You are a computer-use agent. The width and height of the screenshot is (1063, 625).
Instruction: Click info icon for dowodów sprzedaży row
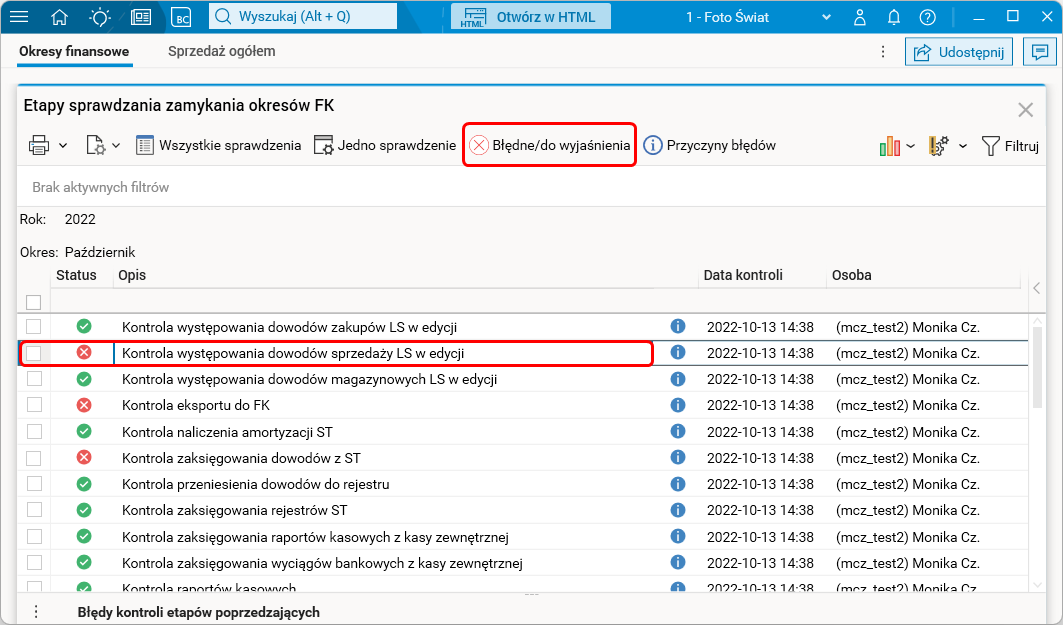(x=677, y=352)
